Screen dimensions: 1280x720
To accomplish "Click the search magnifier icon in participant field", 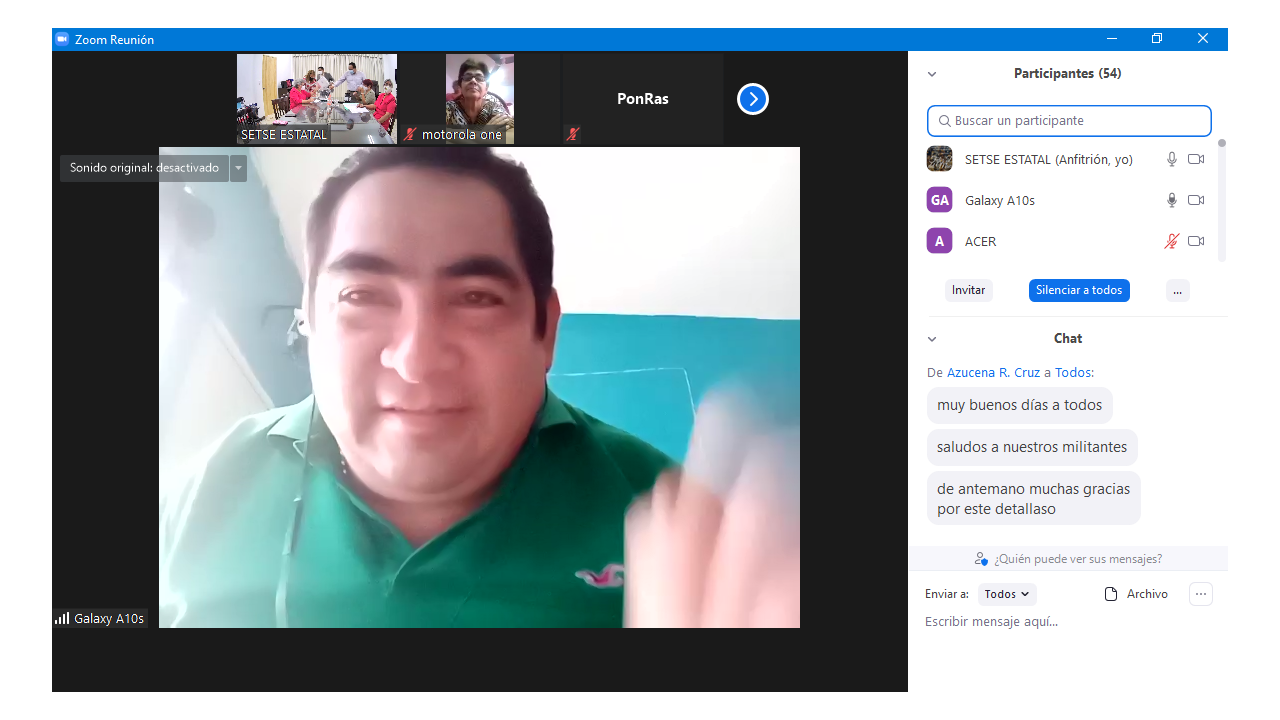I will (945, 121).
